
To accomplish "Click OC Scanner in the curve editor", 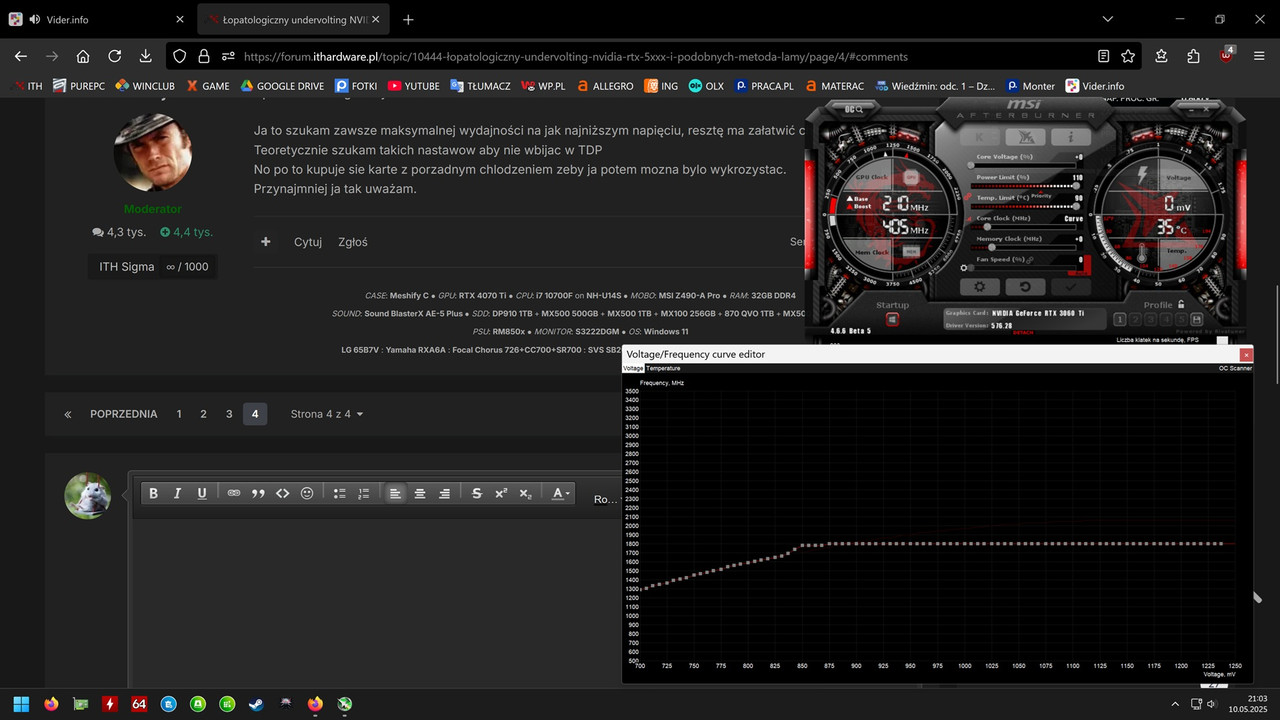I will [x=1235, y=368].
